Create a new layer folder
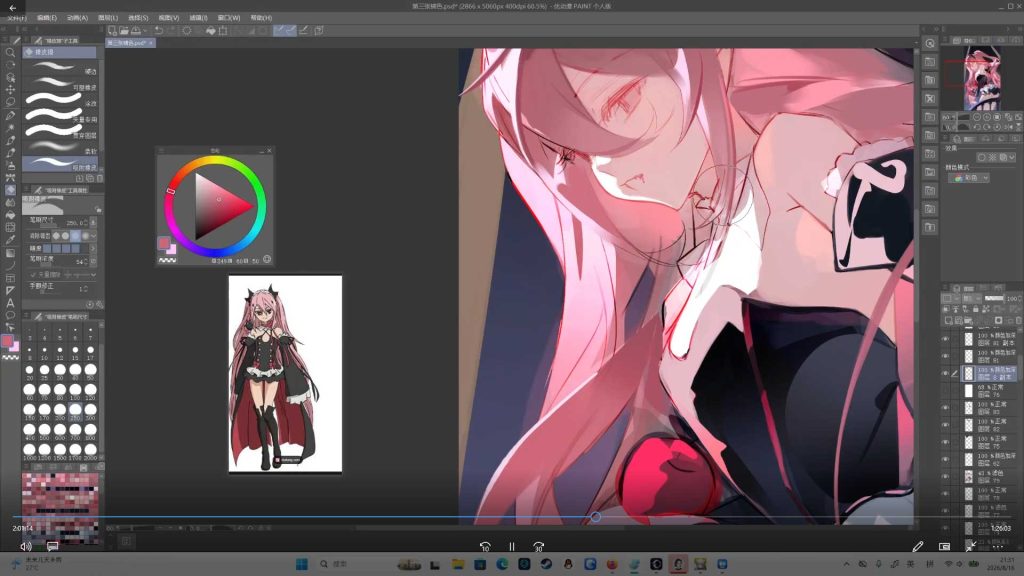Screen dimensions: 1024x576 pos(970,321)
